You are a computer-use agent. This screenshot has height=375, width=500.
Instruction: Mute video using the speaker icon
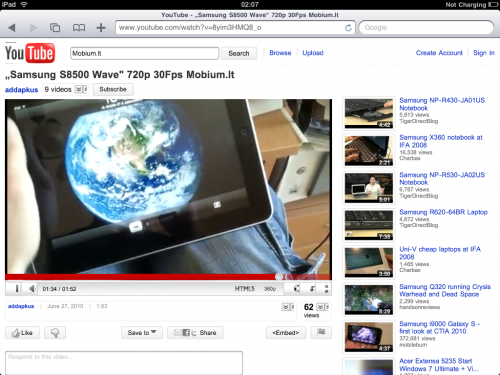(32, 289)
